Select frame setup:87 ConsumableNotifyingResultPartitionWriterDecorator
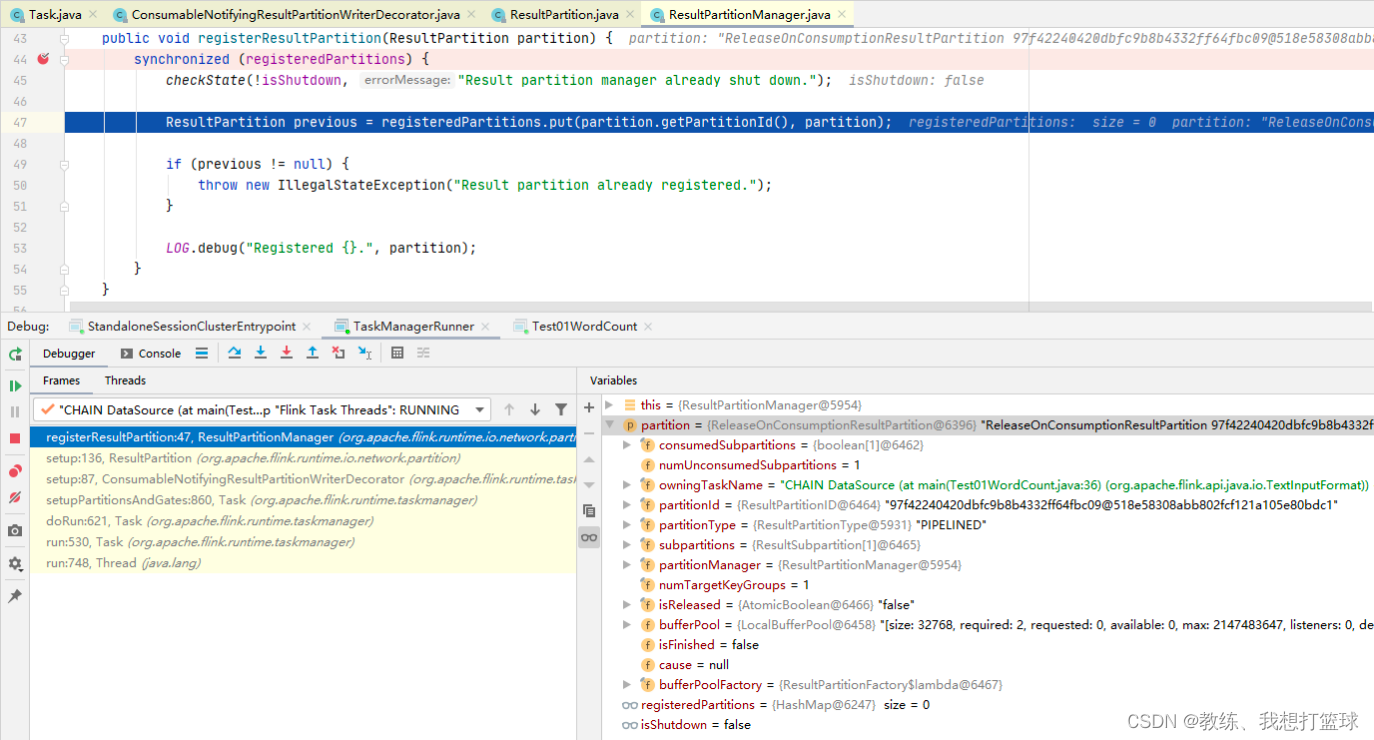Viewport: 1374px width, 740px height. click(x=303, y=479)
